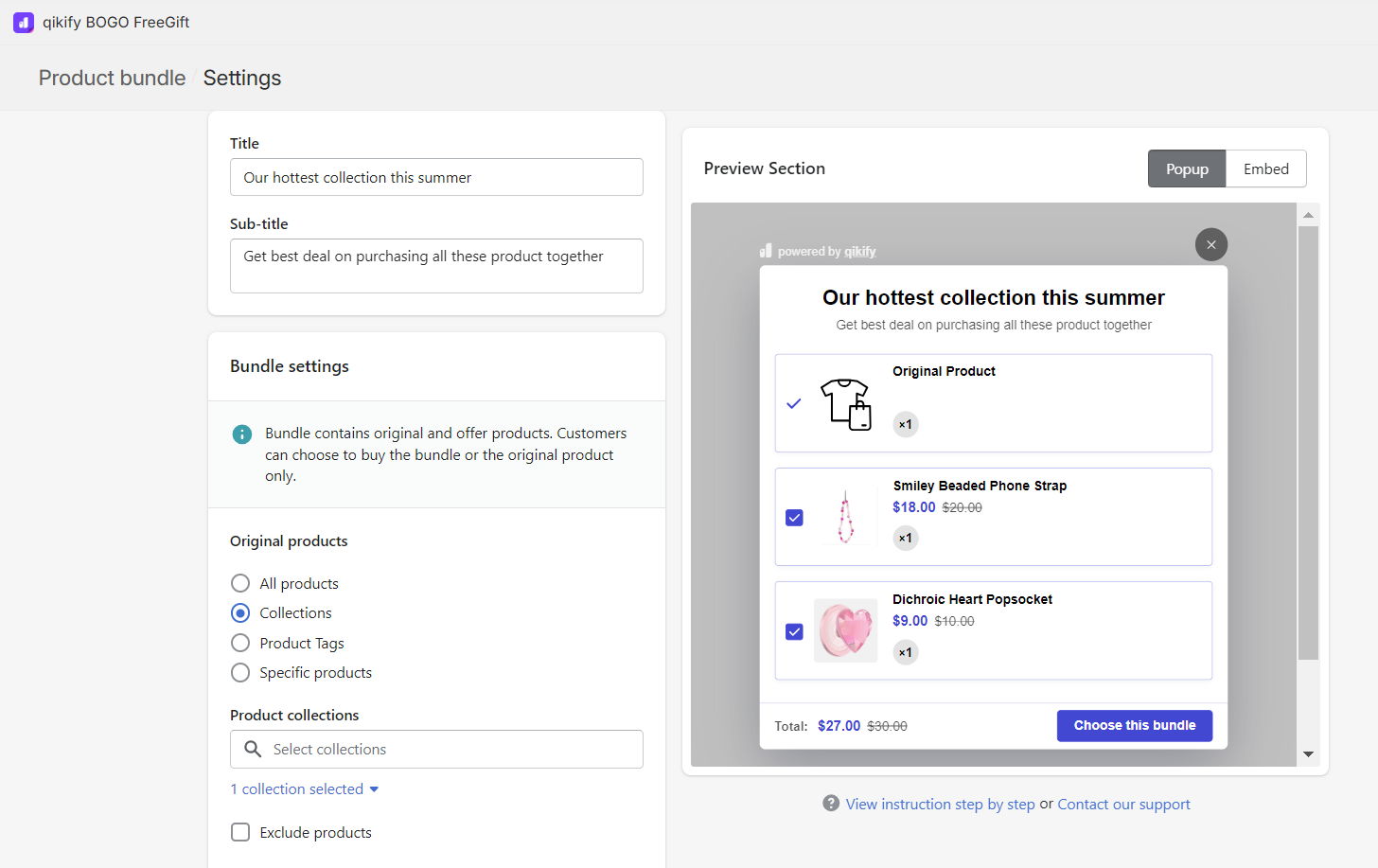Click the Choose this bundle button
The width and height of the screenshot is (1378, 868).
[x=1134, y=725]
